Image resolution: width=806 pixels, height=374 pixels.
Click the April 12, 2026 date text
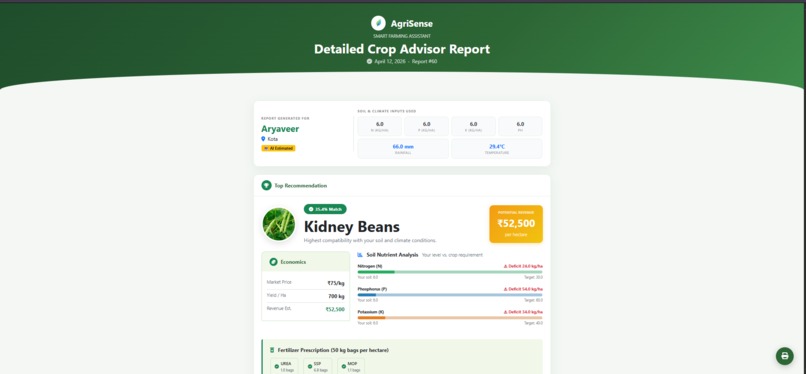[x=390, y=61]
